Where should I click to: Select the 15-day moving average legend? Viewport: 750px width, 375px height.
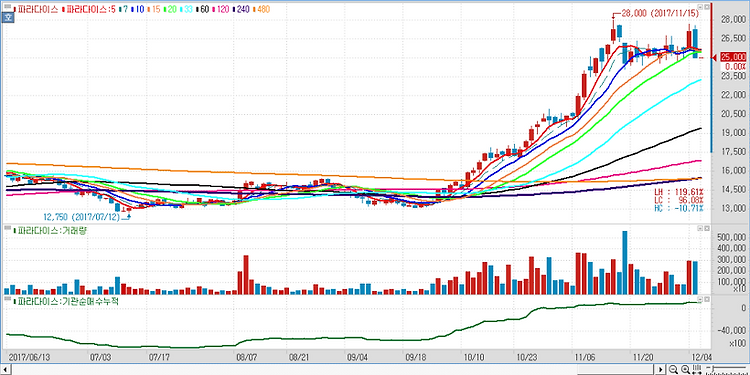[x=154, y=9]
